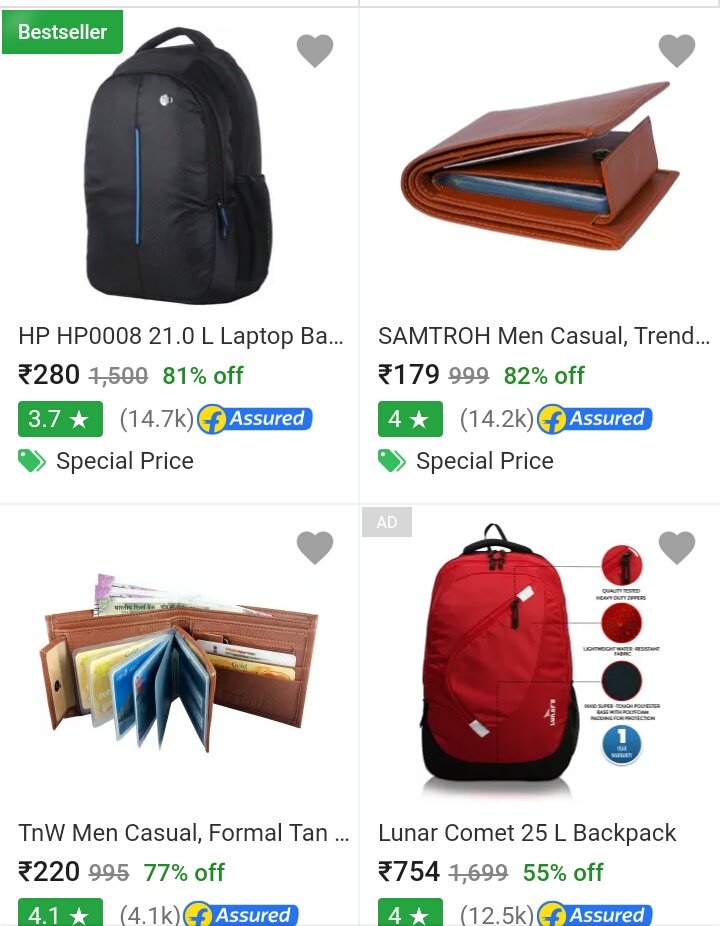Click the Special Price tag icon under HP bag
720x926 pixels.
(x=32, y=461)
